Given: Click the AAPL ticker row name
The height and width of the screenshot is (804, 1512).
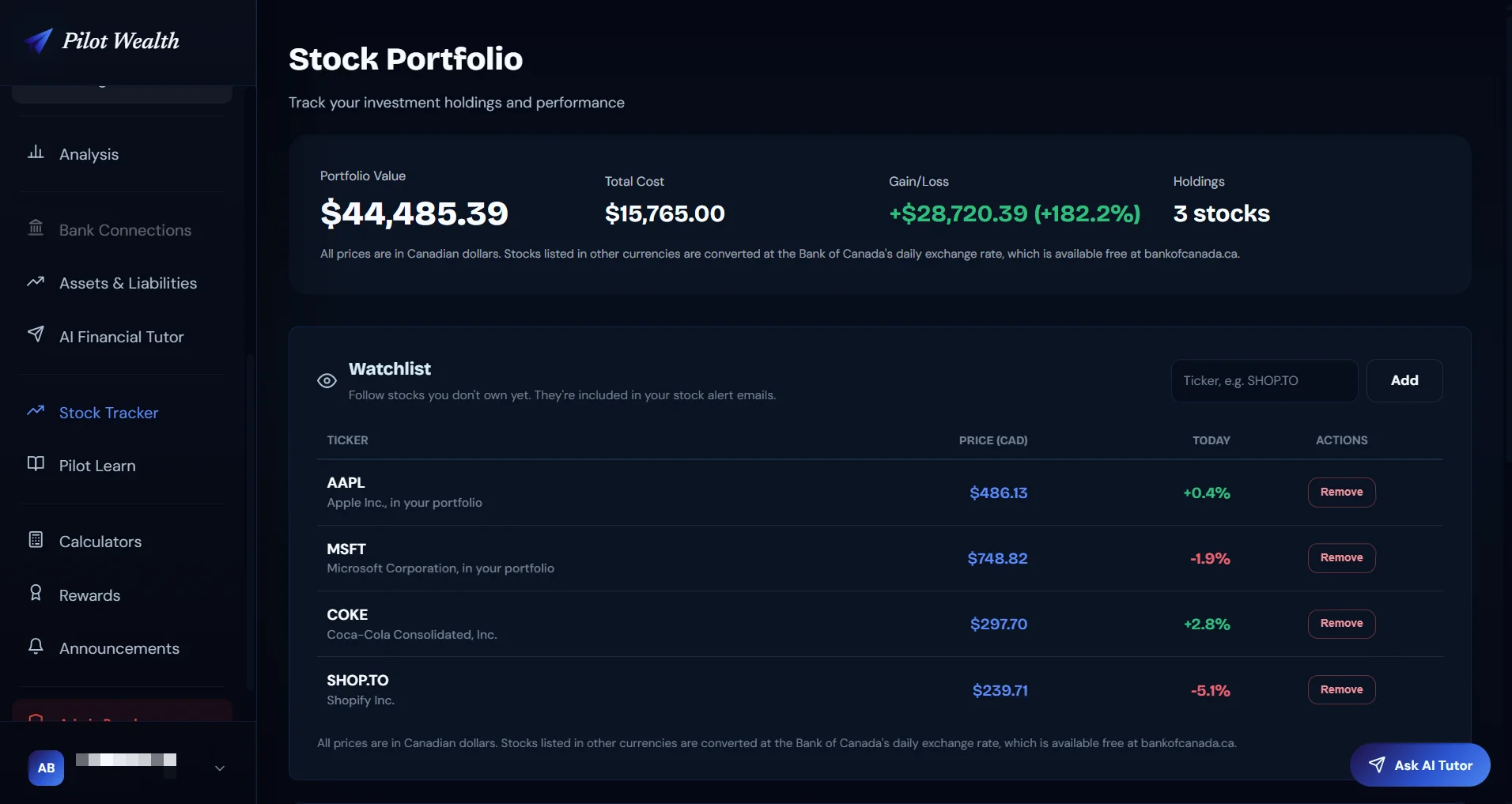Looking at the screenshot, I should pyautogui.click(x=346, y=482).
